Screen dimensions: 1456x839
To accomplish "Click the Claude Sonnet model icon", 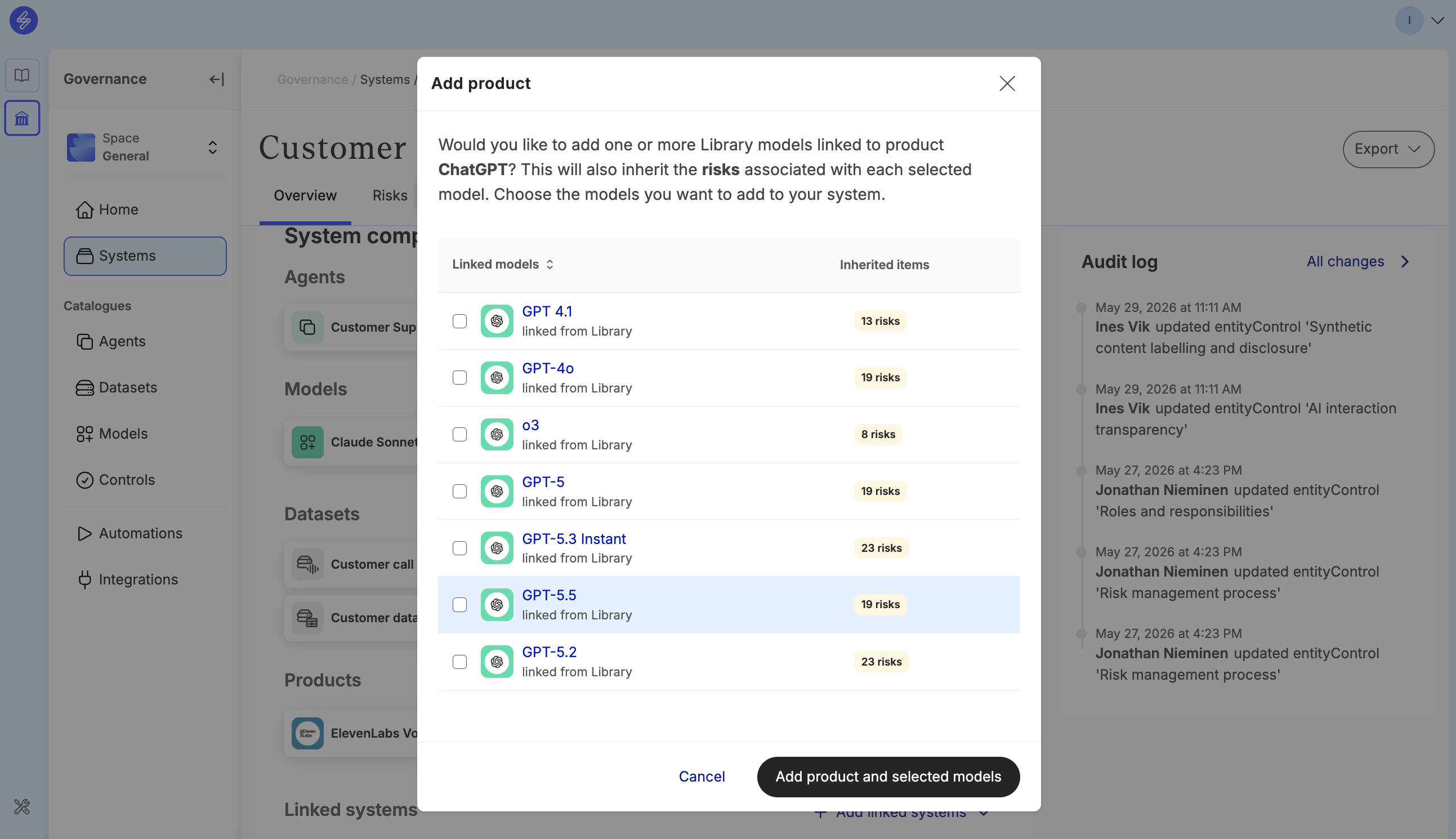I will pos(307,443).
